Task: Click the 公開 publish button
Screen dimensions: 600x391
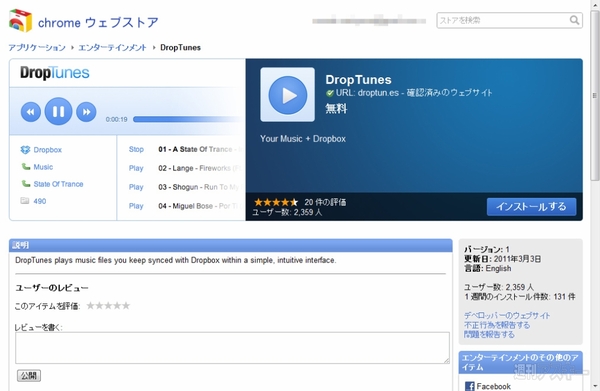Action: click(x=29, y=376)
